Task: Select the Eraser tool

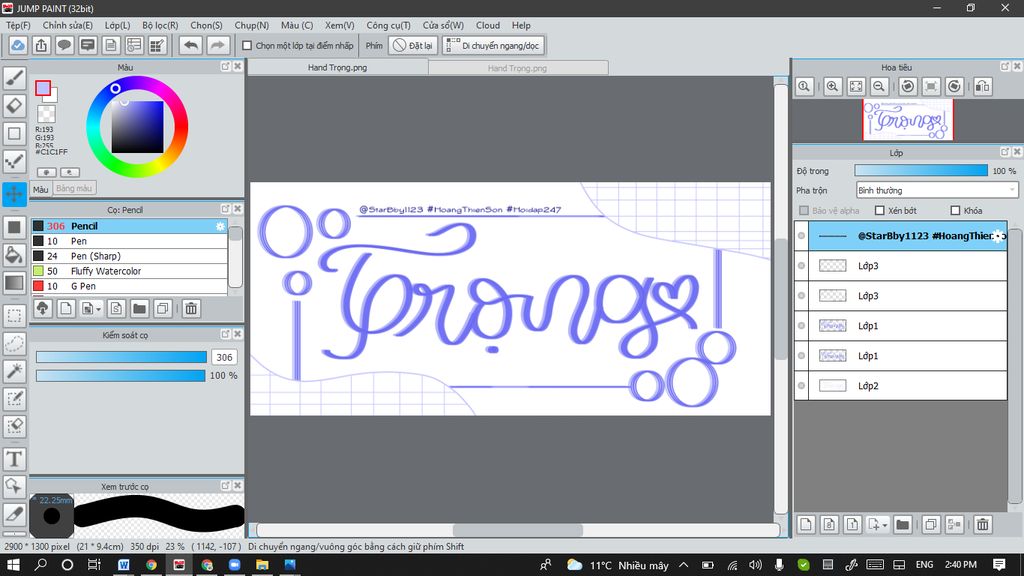Action: (14, 105)
